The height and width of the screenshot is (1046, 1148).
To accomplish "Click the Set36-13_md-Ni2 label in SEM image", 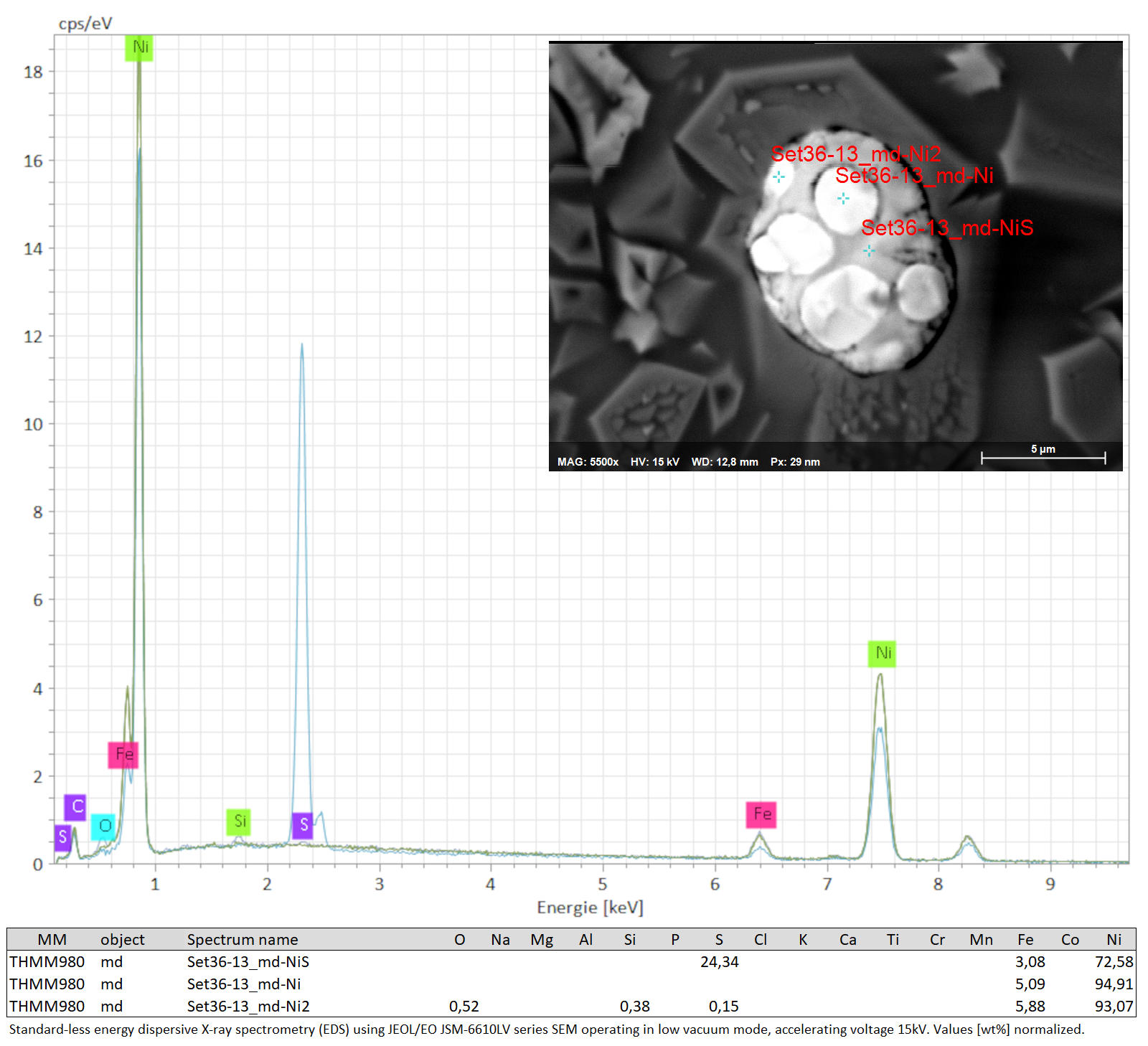I will coord(856,154).
